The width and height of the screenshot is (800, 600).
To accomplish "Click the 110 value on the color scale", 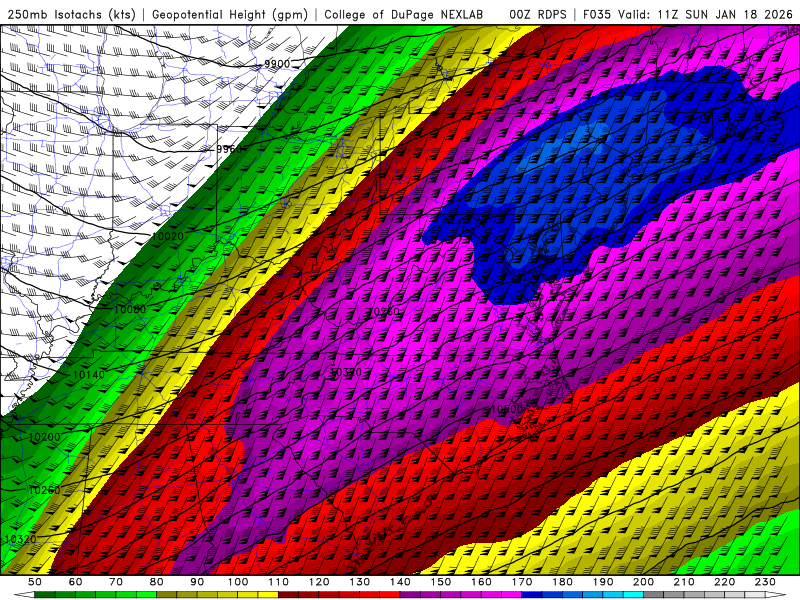I will [x=279, y=582].
